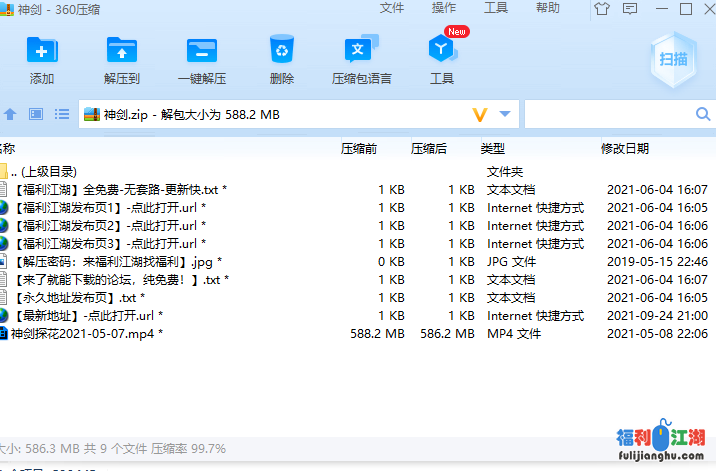This screenshot has height=471, width=716.
Task: Switch to the details list view
Action: coord(61,114)
